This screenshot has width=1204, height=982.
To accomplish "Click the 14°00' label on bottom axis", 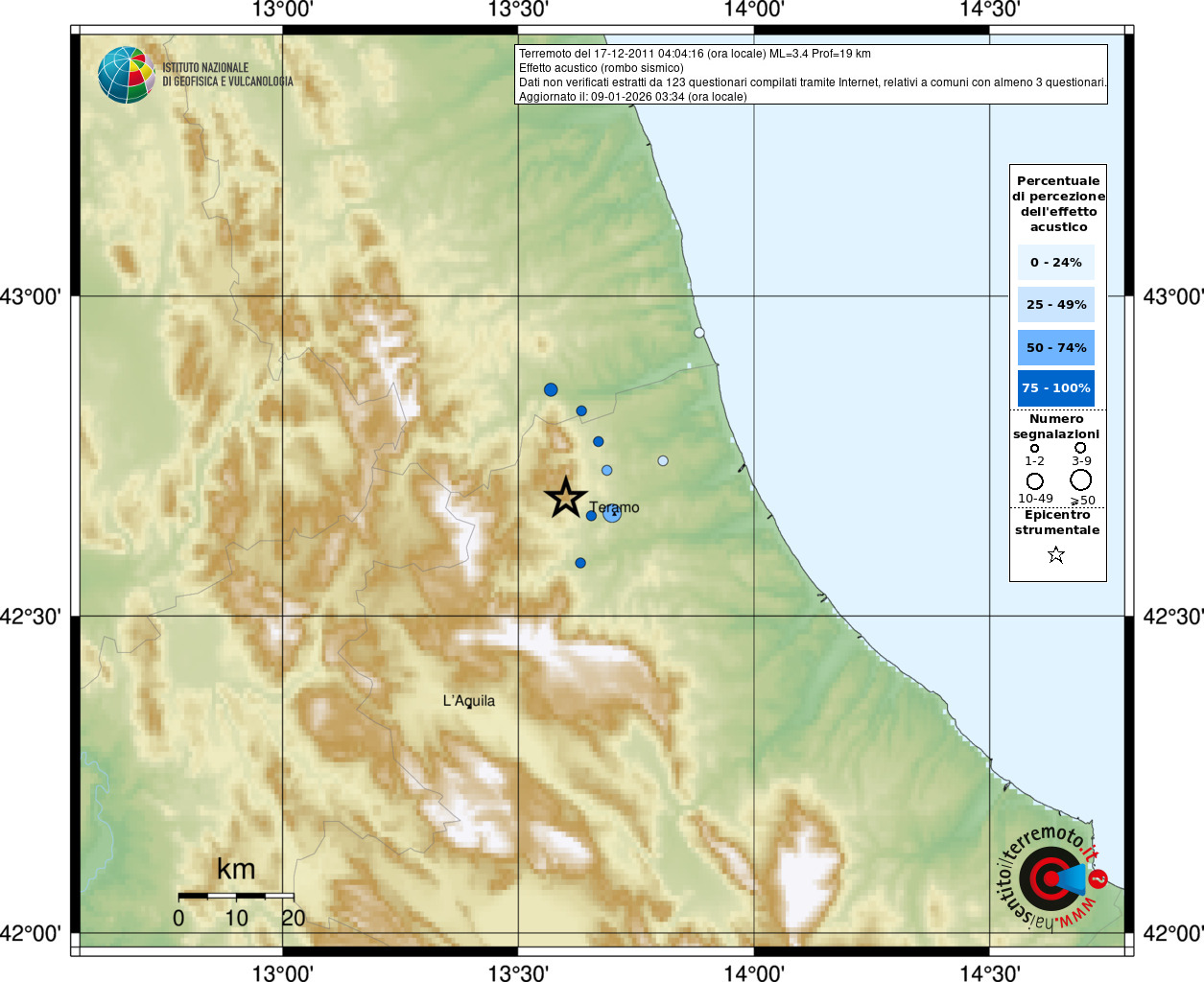I will [754, 972].
